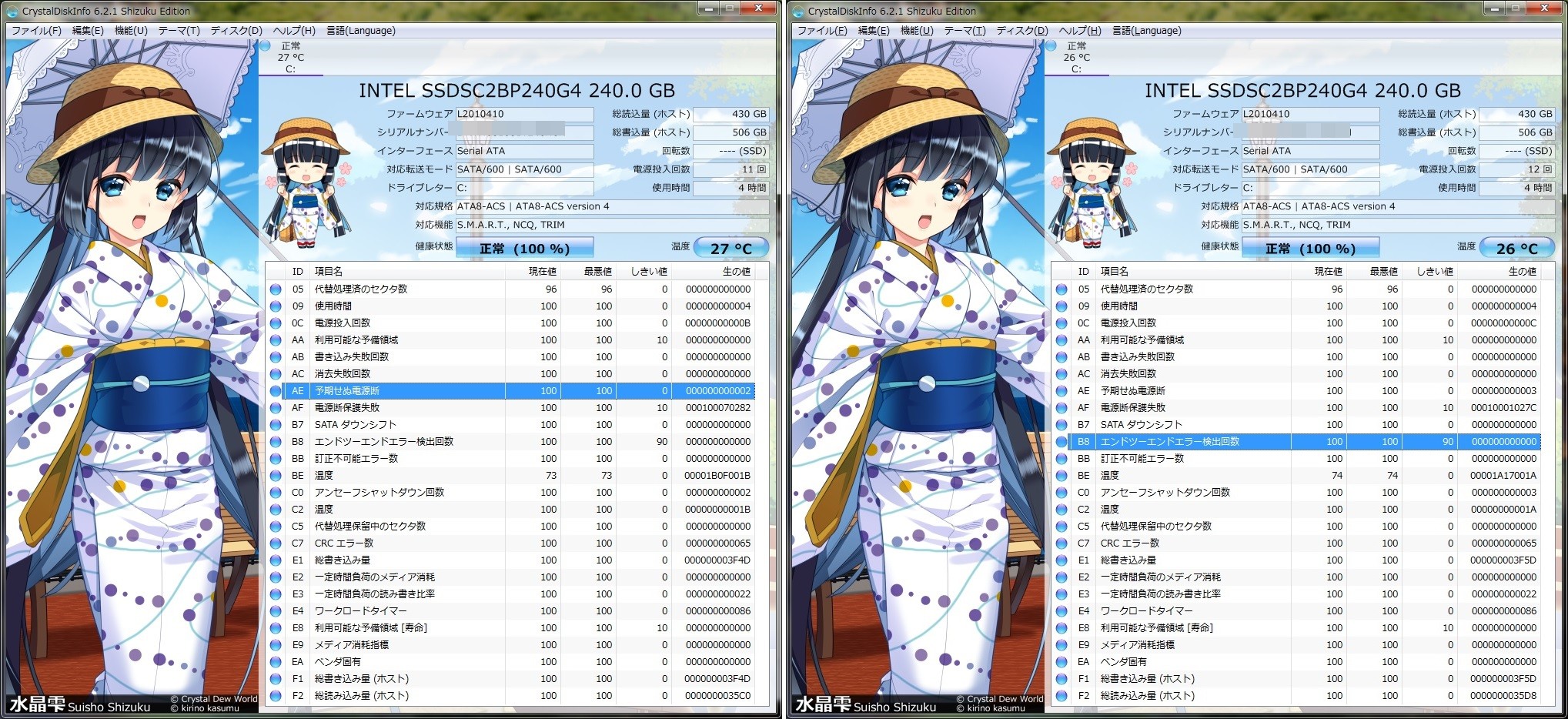The height and width of the screenshot is (719, 1568).
Task: Click status icon of row 05 in left window
Action: 276,289
